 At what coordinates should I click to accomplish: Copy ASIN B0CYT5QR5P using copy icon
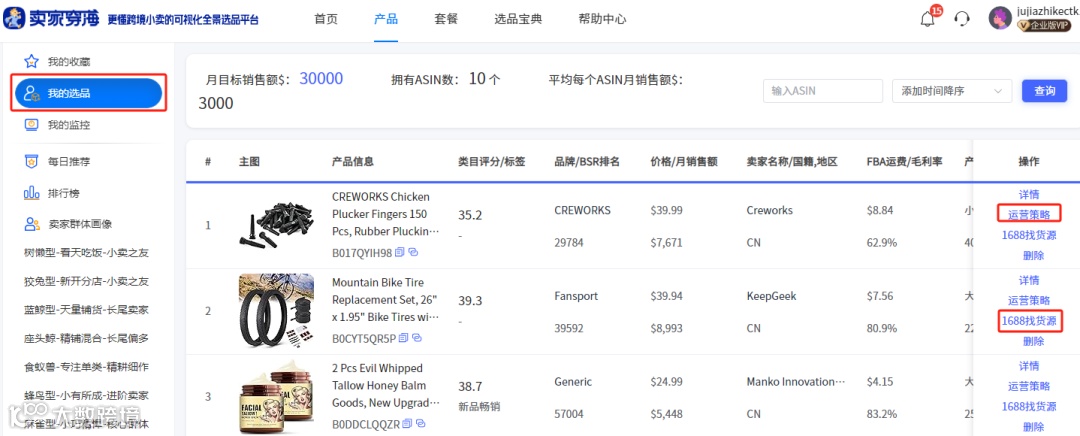pos(404,338)
